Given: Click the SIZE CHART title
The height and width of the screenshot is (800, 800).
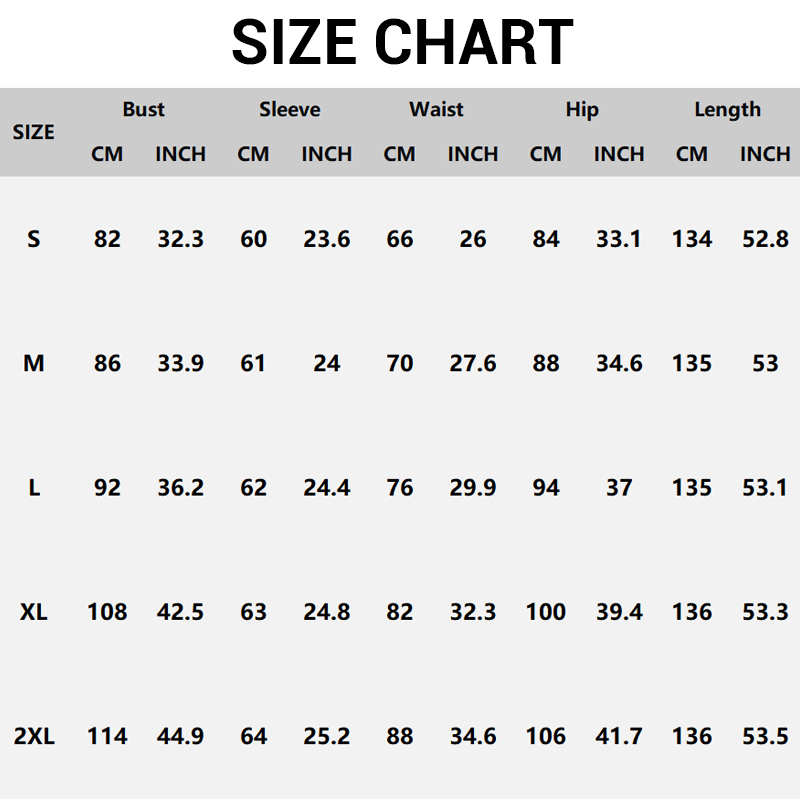Looking at the screenshot, I should click(401, 43).
